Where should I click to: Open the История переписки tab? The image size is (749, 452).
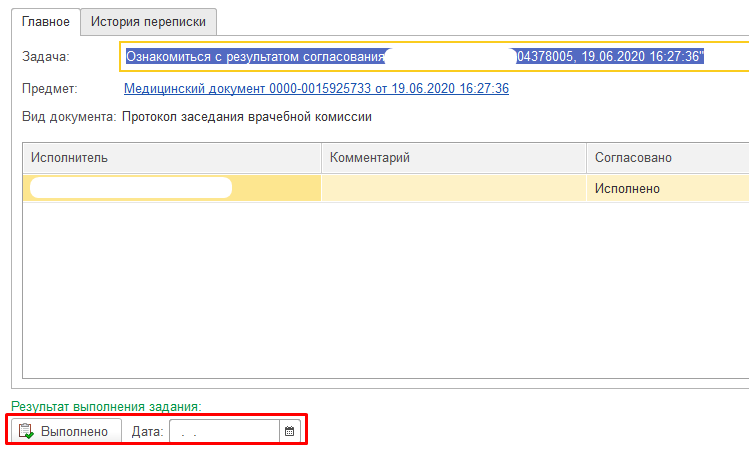coord(149,21)
